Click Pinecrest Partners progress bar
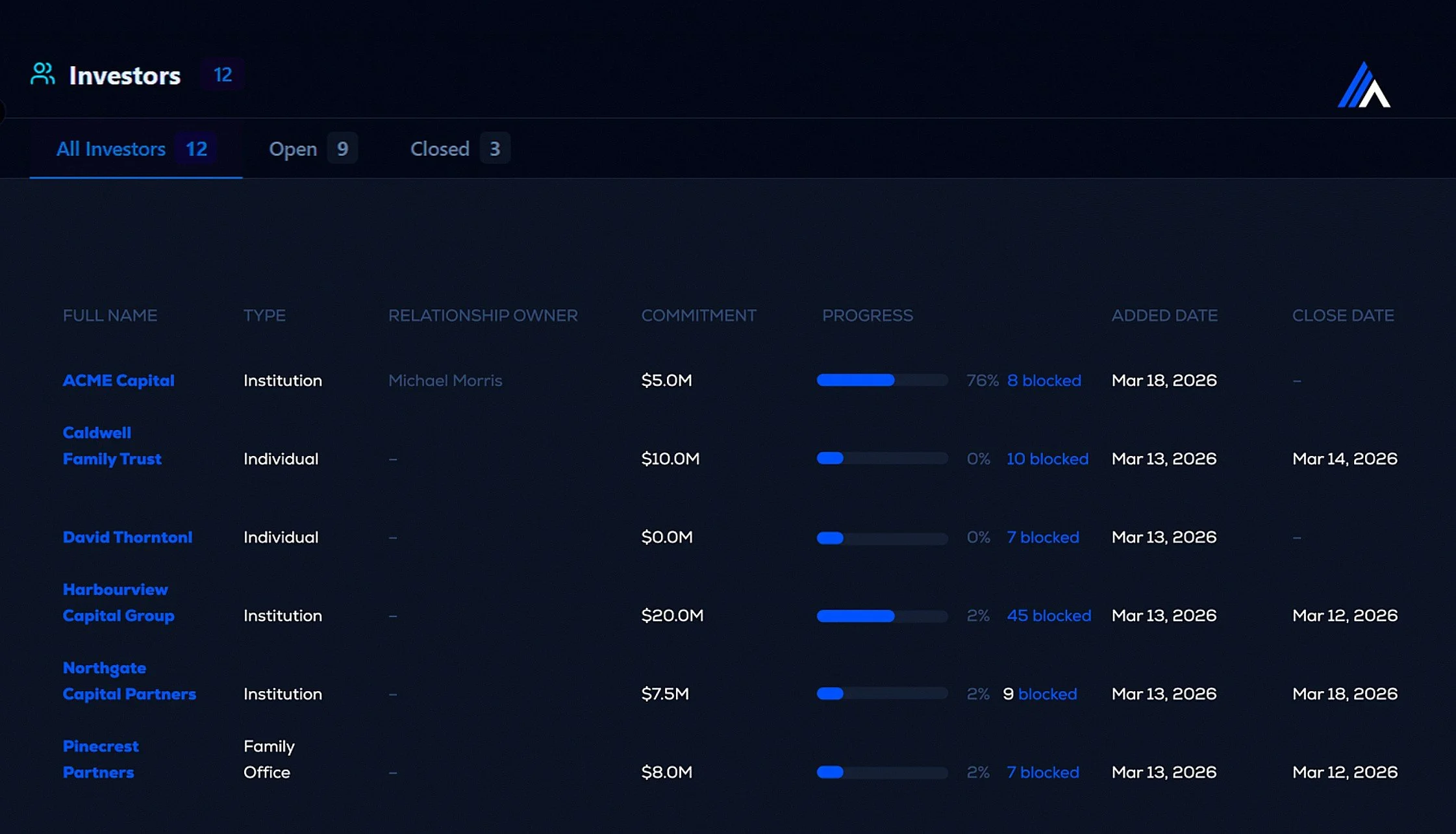Viewport: 1456px width, 834px height. (882, 772)
